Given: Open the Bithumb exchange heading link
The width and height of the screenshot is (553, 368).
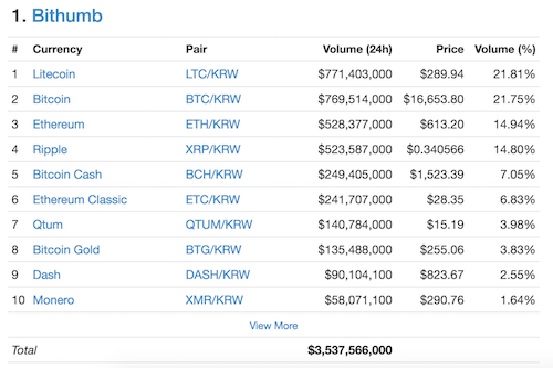Looking at the screenshot, I should [x=67, y=16].
